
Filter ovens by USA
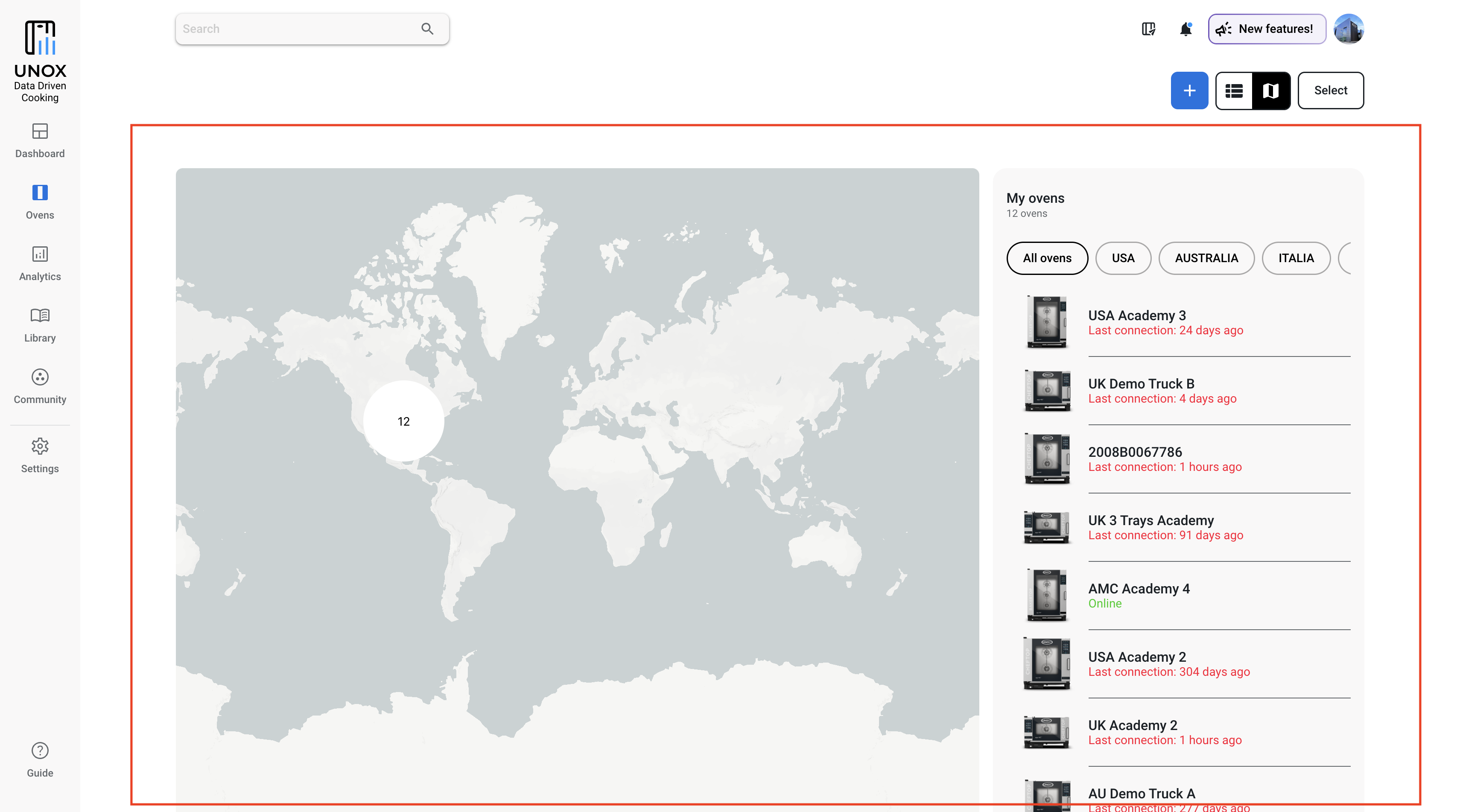(x=1123, y=258)
